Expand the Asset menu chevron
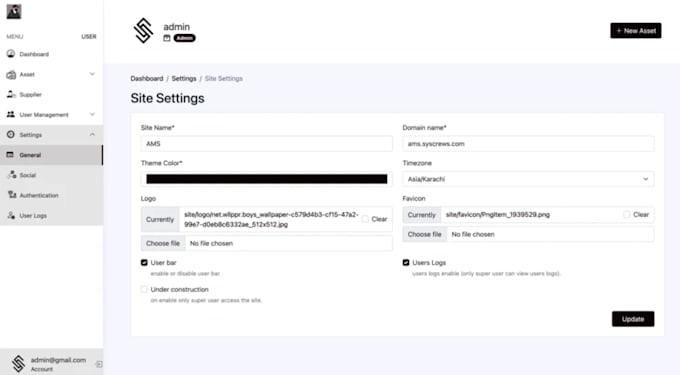 92,74
